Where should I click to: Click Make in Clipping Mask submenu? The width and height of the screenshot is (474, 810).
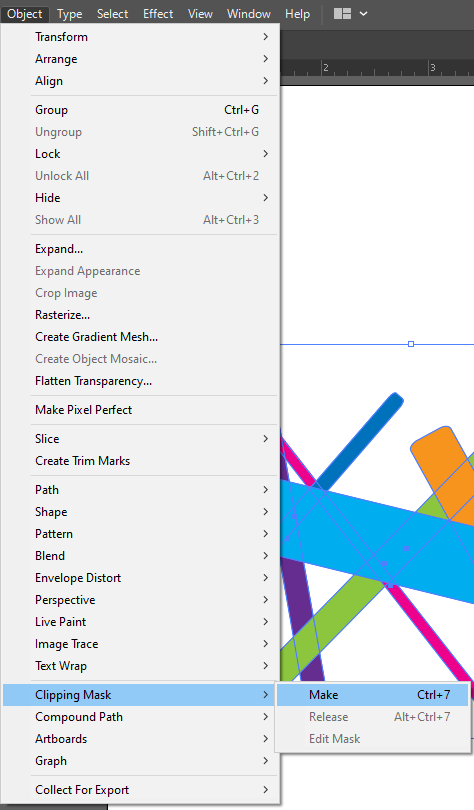372,695
